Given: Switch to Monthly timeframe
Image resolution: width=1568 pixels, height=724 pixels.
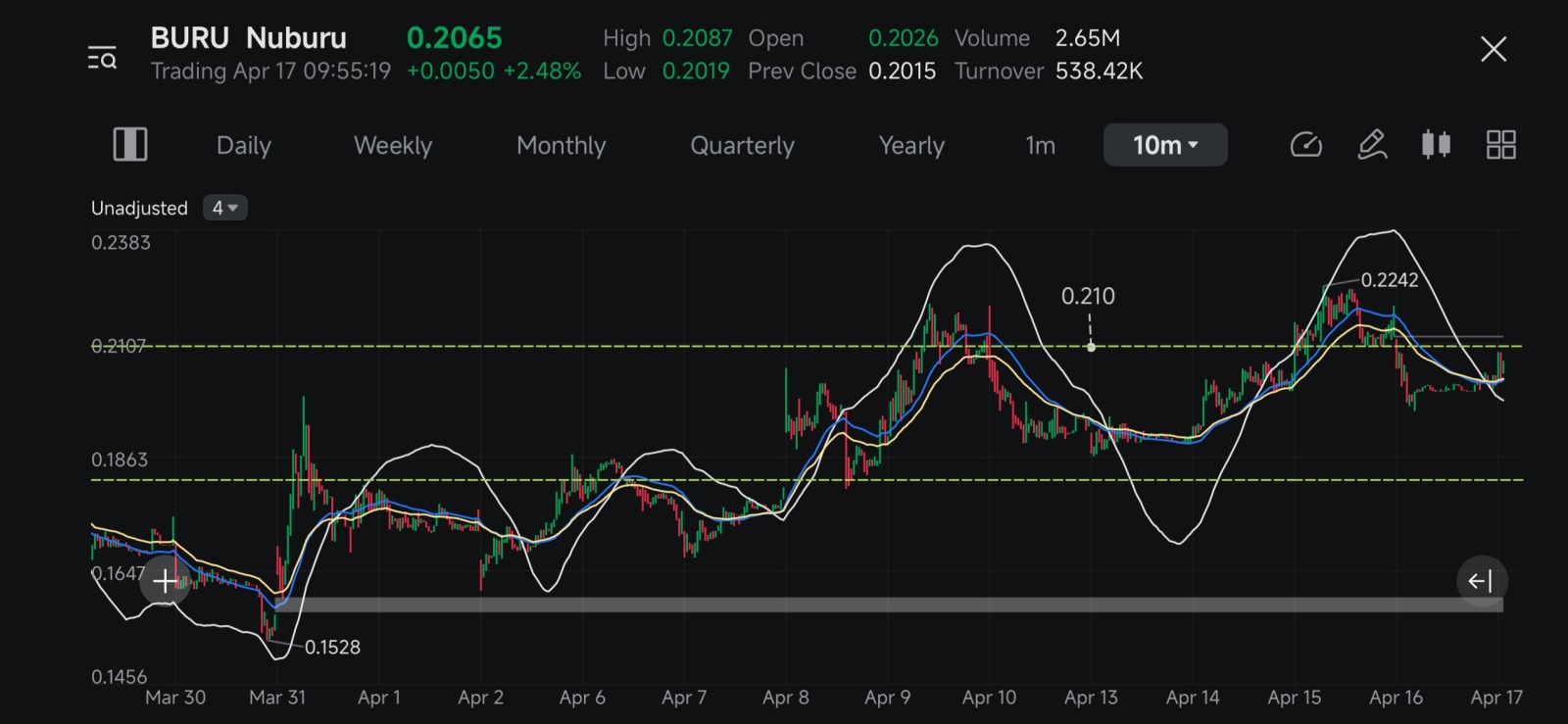Looking at the screenshot, I should [562, 146].
